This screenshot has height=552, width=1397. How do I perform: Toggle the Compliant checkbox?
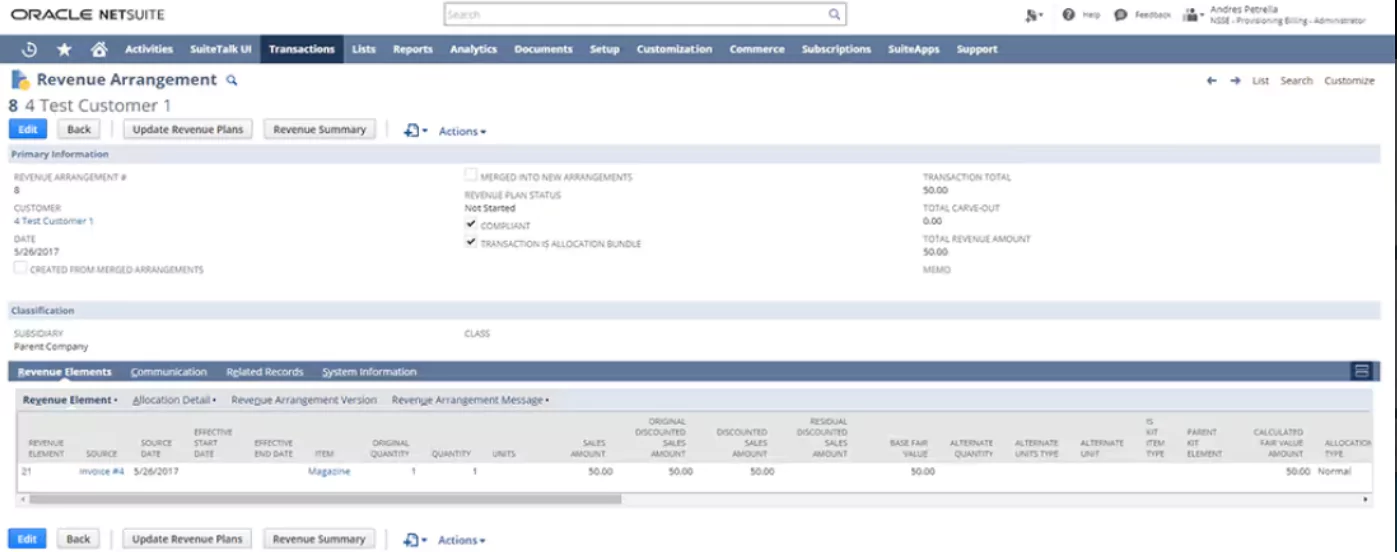tap(471, 225)
